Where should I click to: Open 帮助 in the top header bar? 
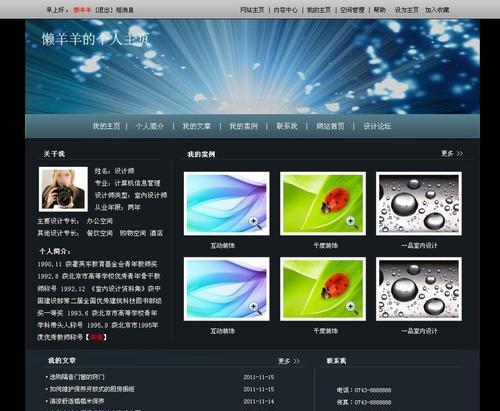pyautogui.click(x=380, y=10)
